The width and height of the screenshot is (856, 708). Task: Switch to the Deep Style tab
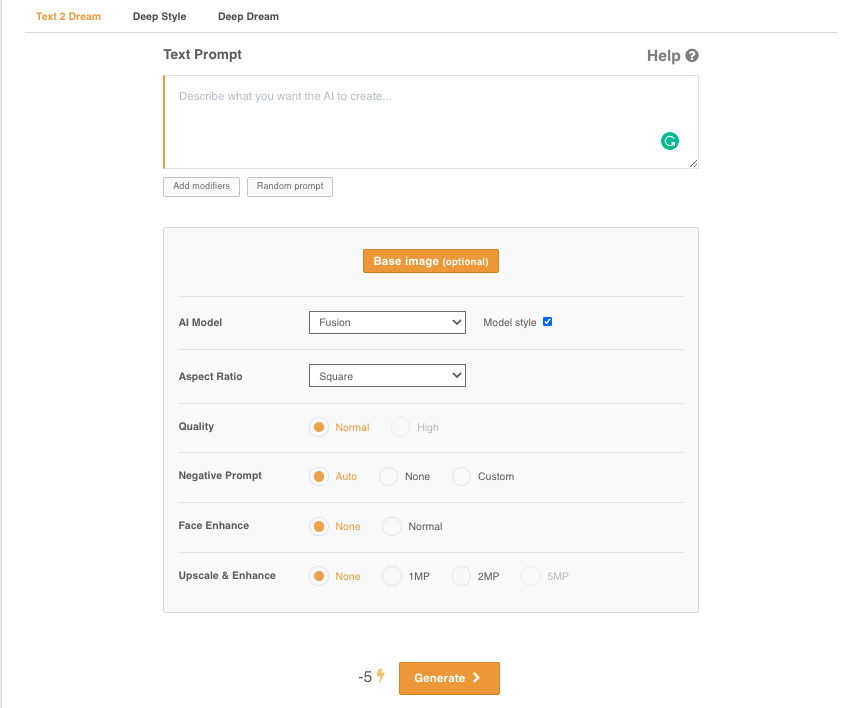click(159, 16)
